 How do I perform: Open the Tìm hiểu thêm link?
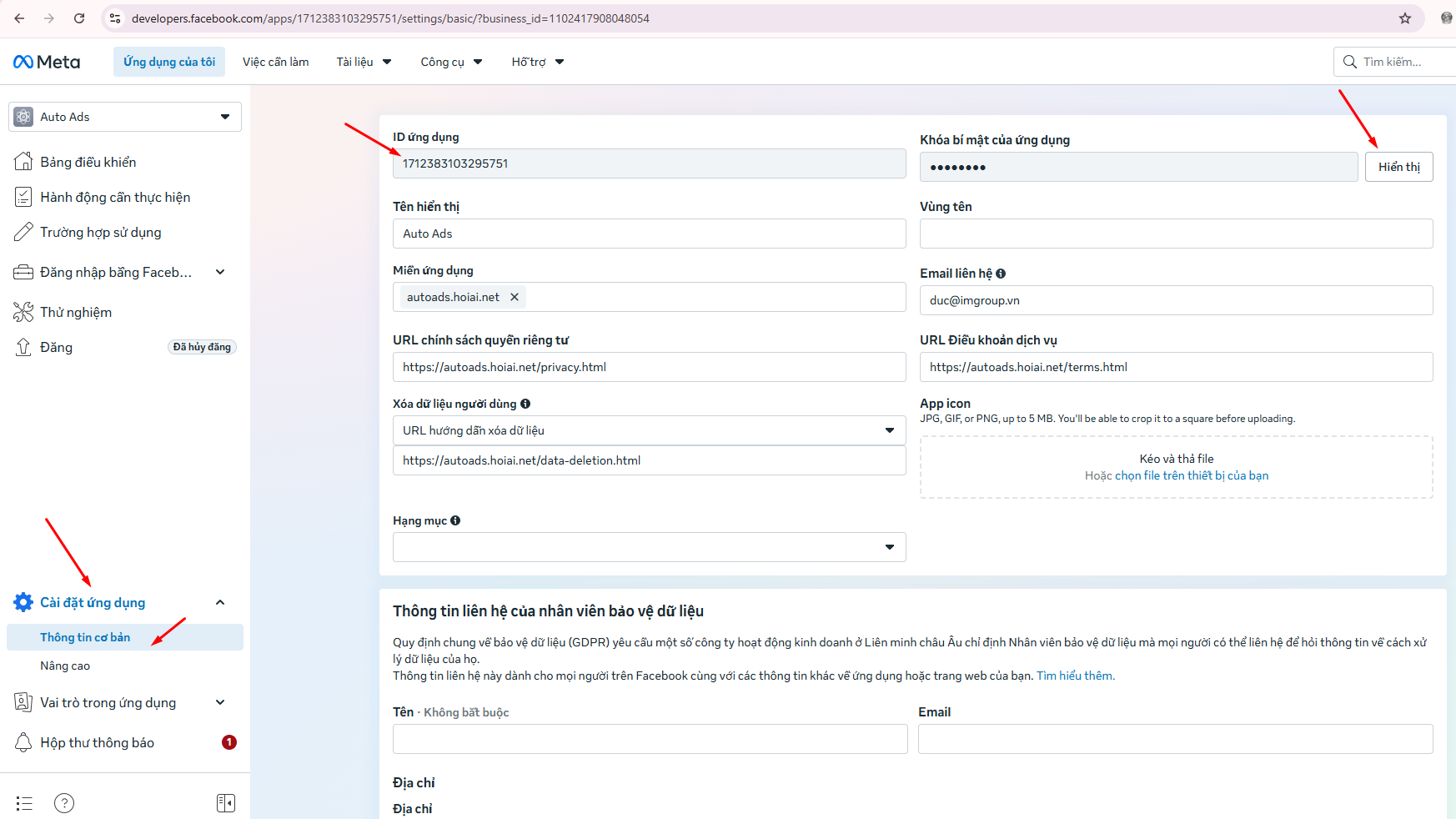click(x=1075, y=676)
